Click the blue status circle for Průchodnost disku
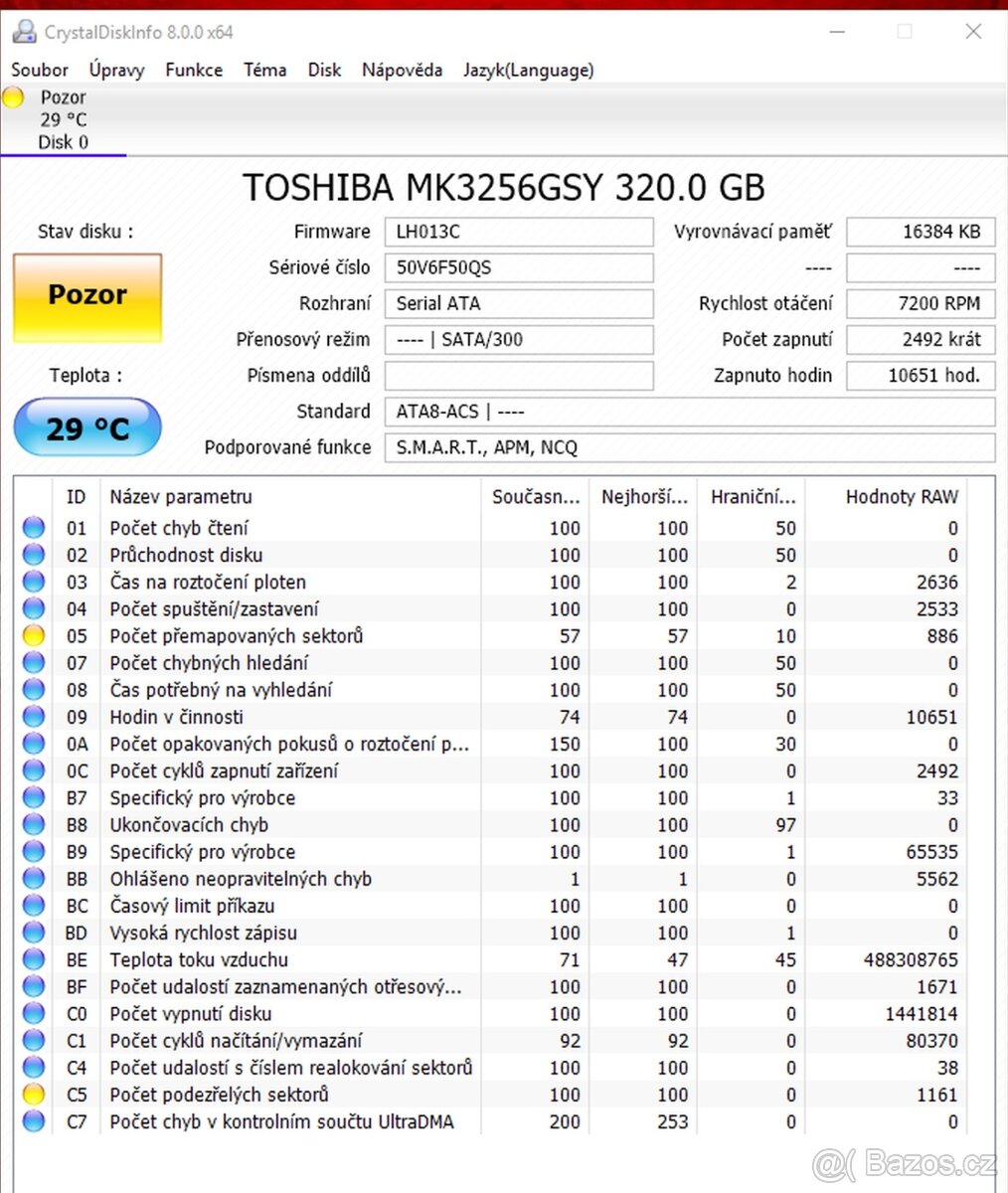This screenshot has height=1193, width=1008. tap(33, 555)
